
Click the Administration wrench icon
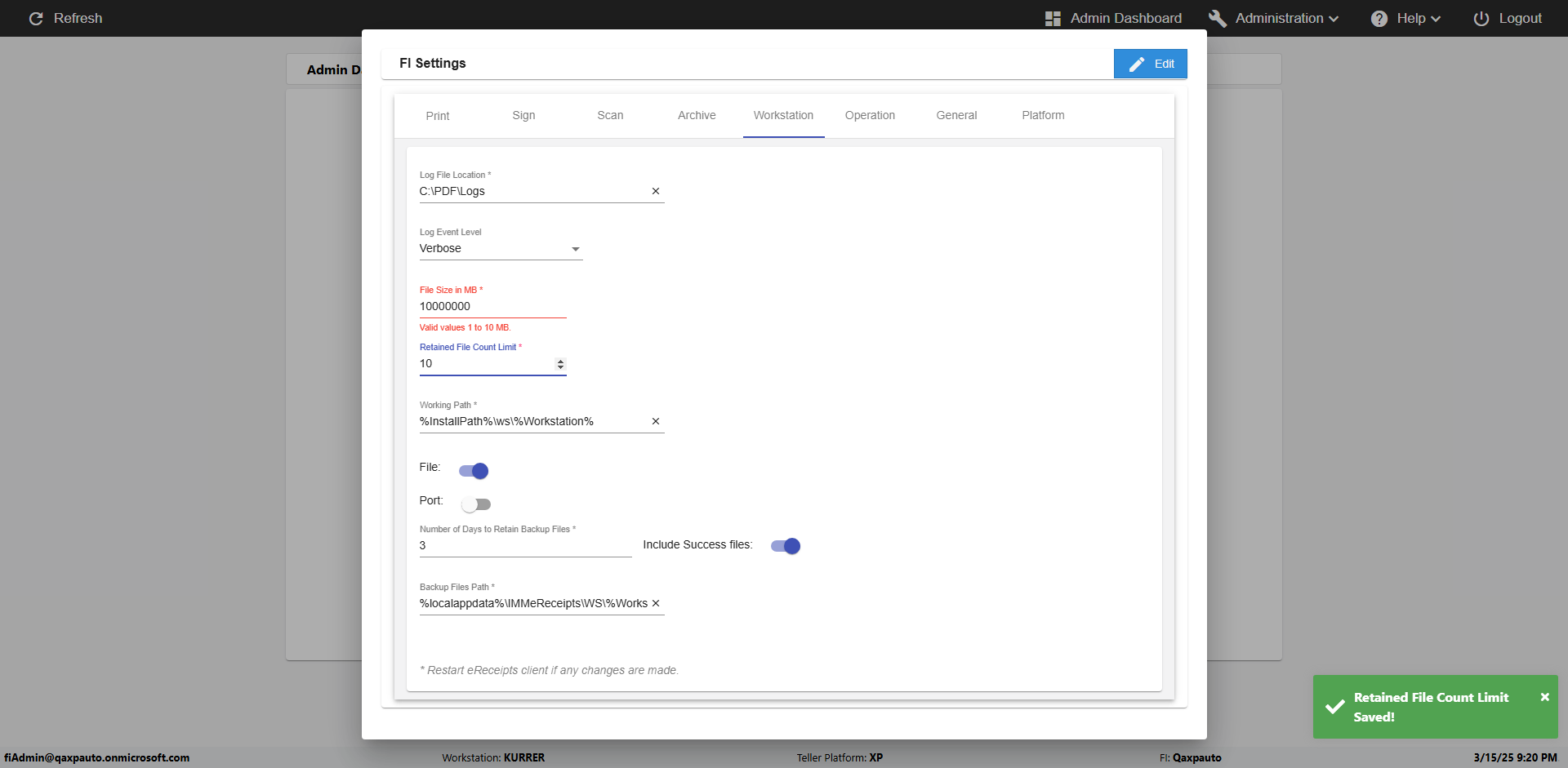[1217, 18]
